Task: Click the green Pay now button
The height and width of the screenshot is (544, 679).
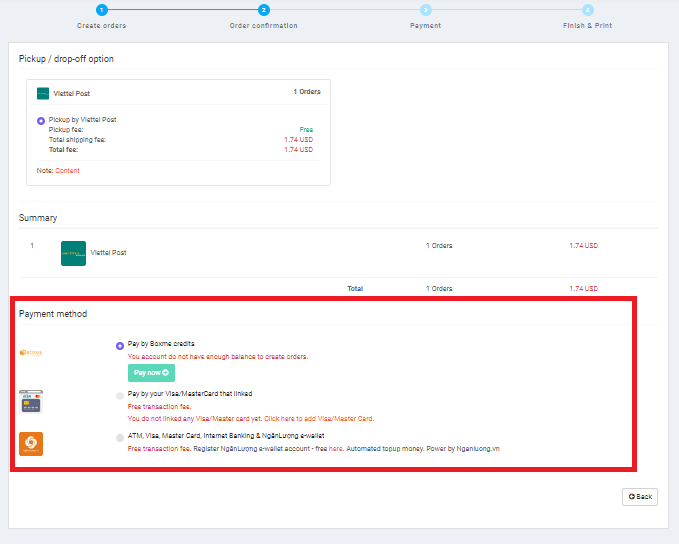Action: 151,373
